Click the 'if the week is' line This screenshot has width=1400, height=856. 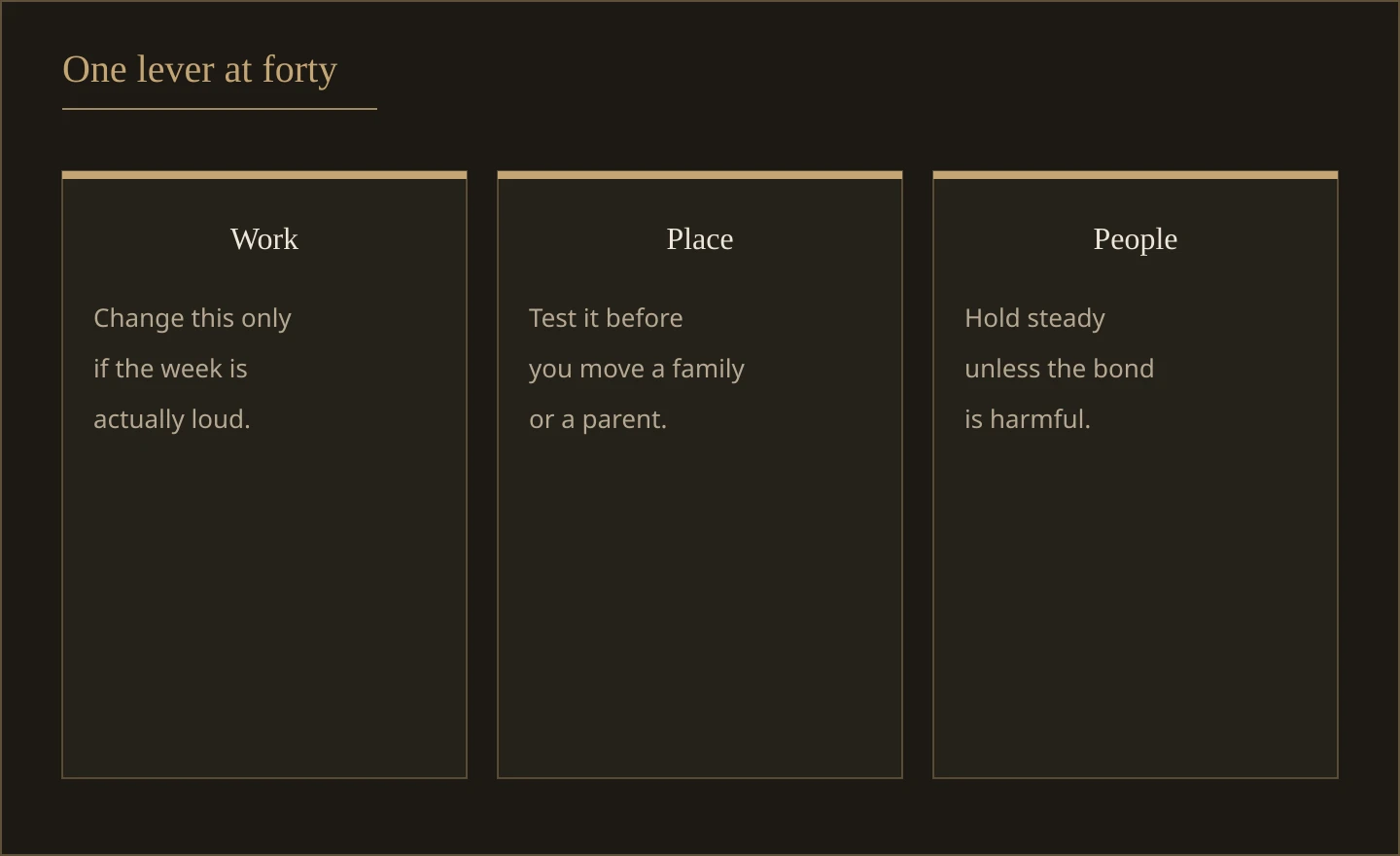(170, 369)
